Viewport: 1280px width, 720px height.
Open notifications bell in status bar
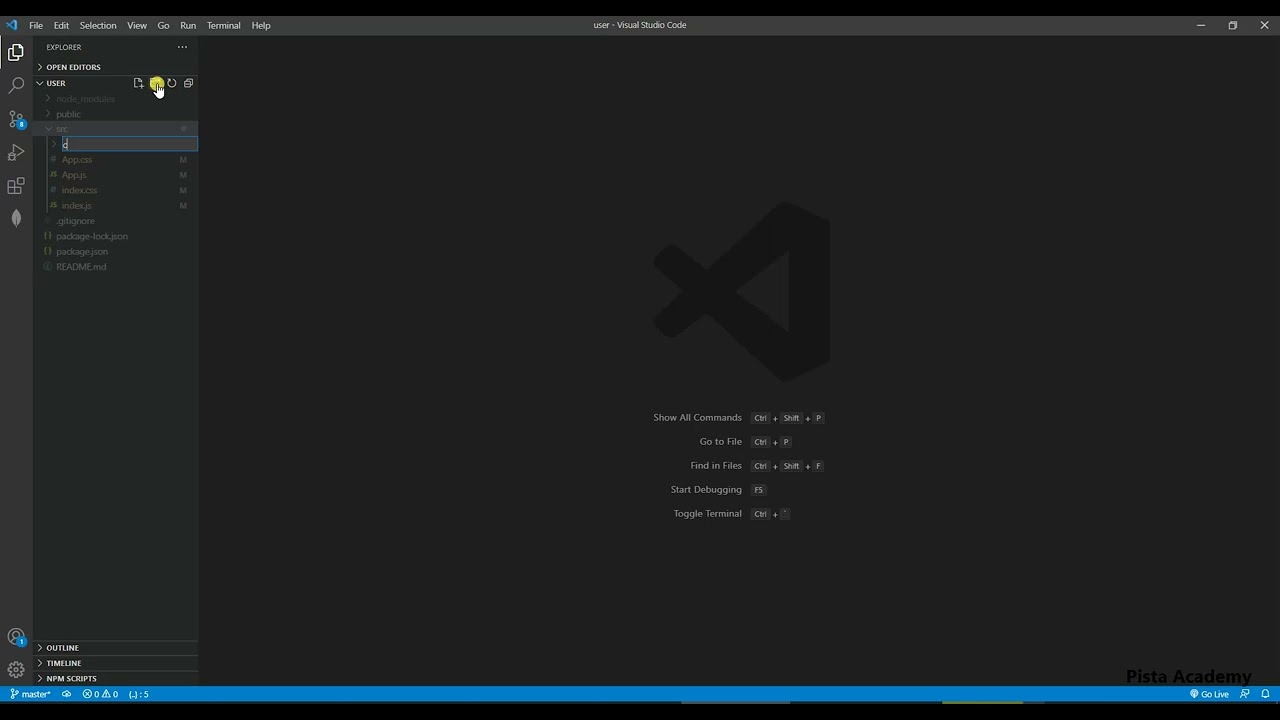(1265, 694)
